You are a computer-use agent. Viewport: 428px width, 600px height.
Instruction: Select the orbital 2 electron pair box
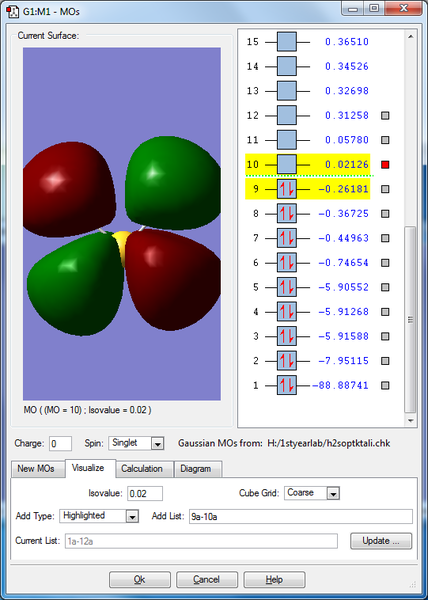(x=287, y=360)
